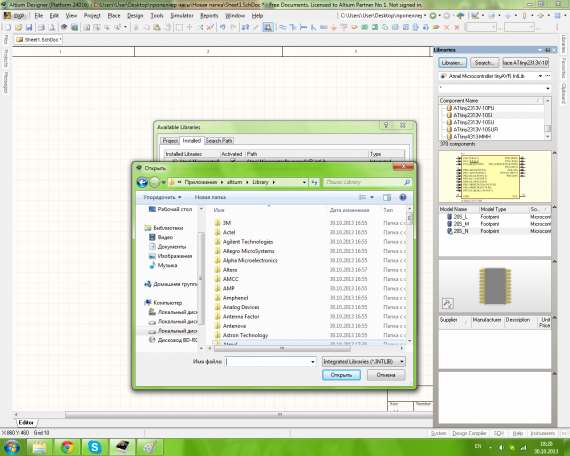Open the file type Integrated Libraries dropdown

point(402,361)
